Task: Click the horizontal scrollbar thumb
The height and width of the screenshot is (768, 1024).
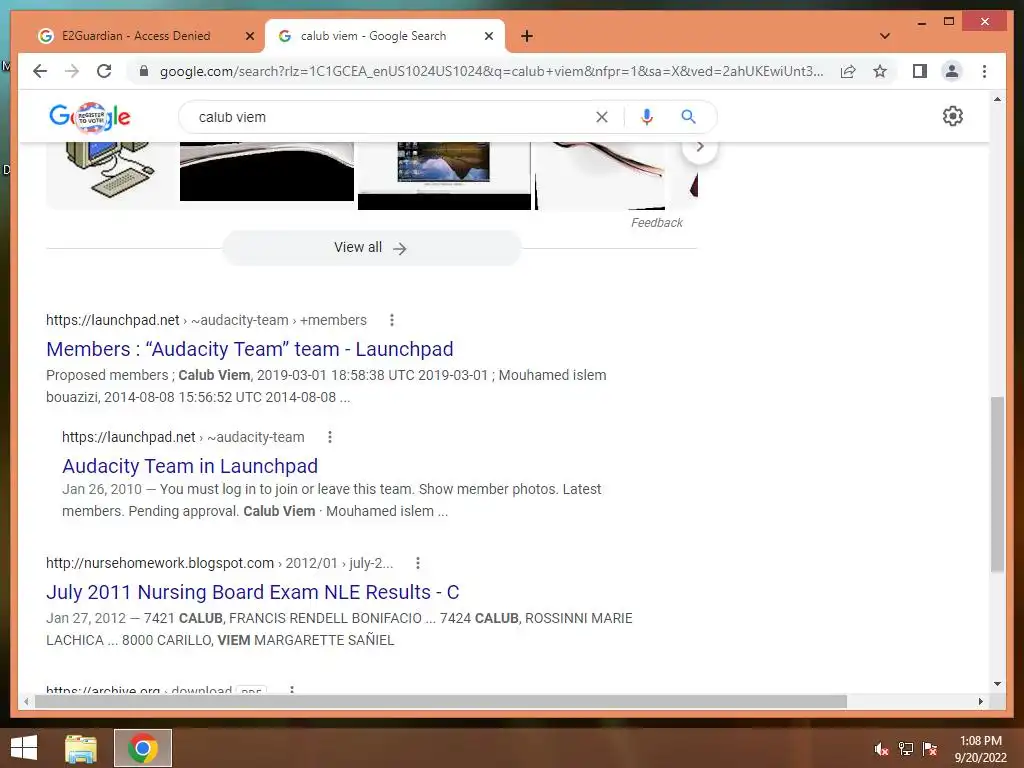Action: (x=441, y=701)
